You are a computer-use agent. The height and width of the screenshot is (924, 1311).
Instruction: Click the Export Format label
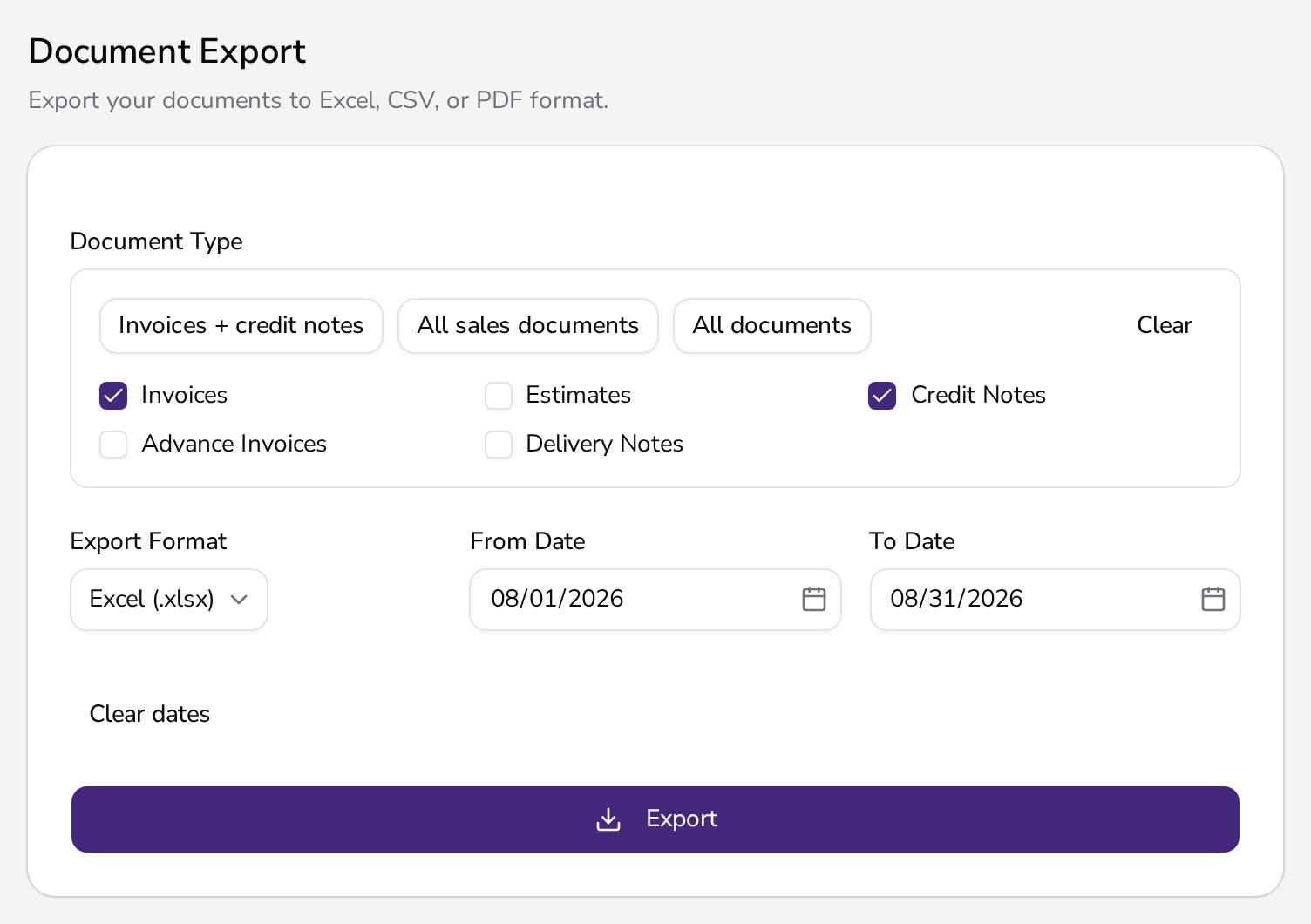click(148, 541)
